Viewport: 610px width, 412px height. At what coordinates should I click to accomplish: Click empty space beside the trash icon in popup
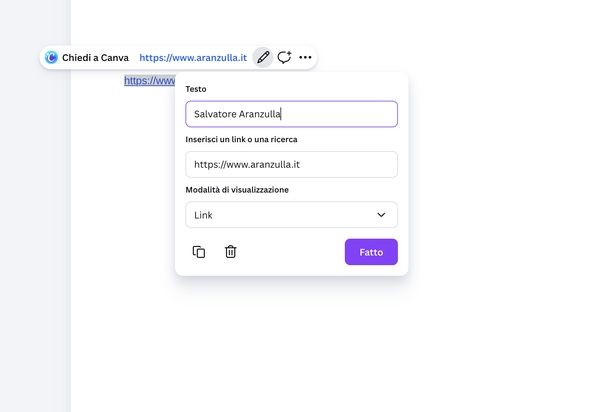click(290, 252)
